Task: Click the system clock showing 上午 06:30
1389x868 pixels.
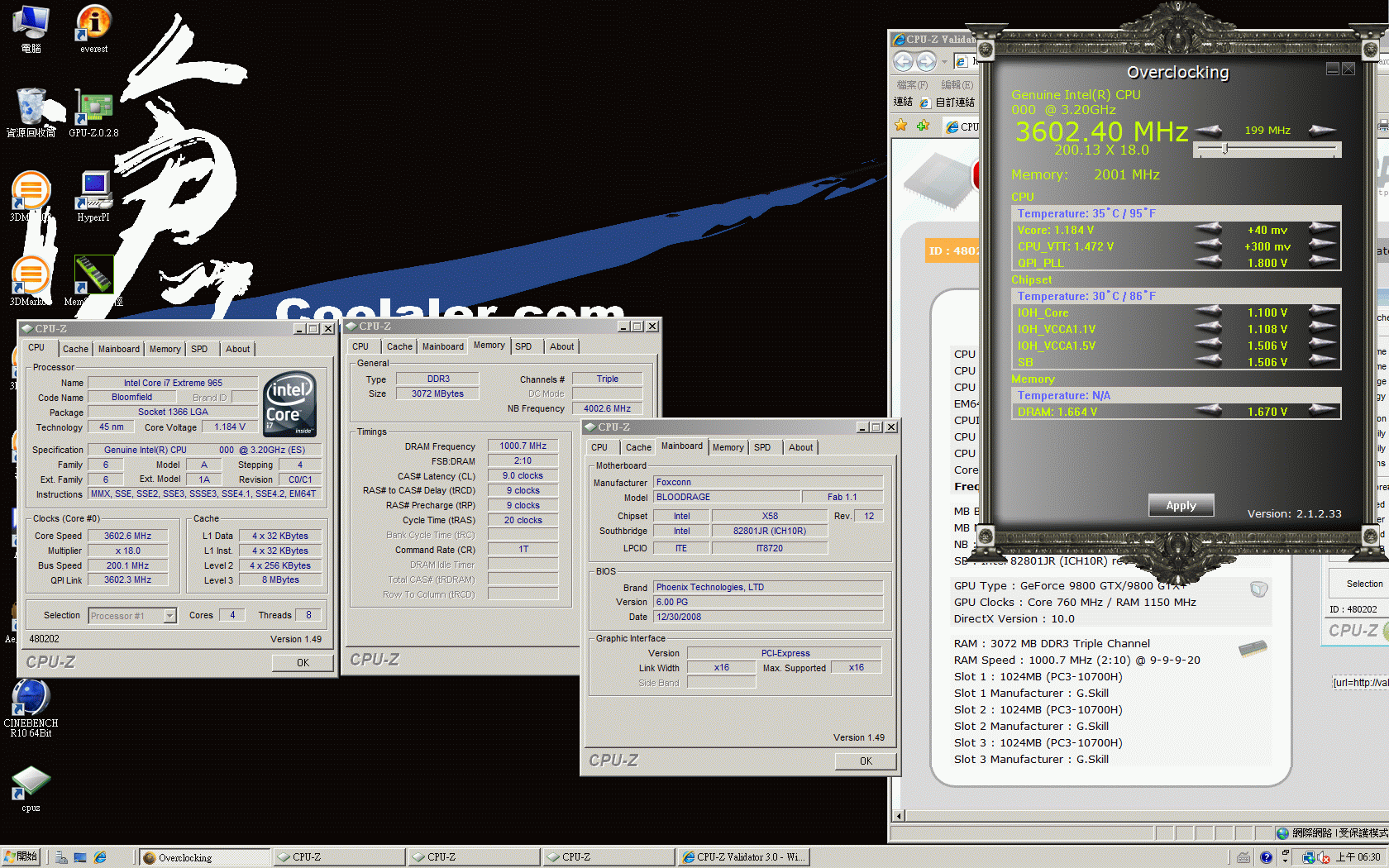Action: tap(1358, 857)
